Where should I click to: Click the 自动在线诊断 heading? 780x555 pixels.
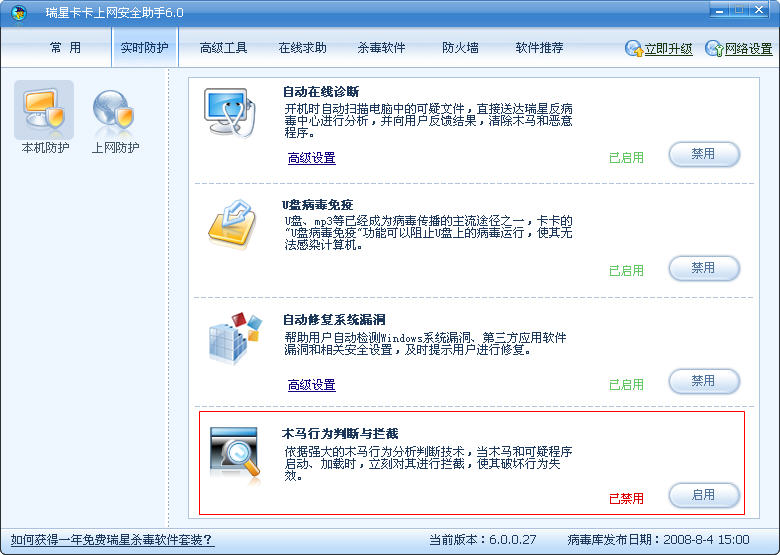(x=321, y=92)
